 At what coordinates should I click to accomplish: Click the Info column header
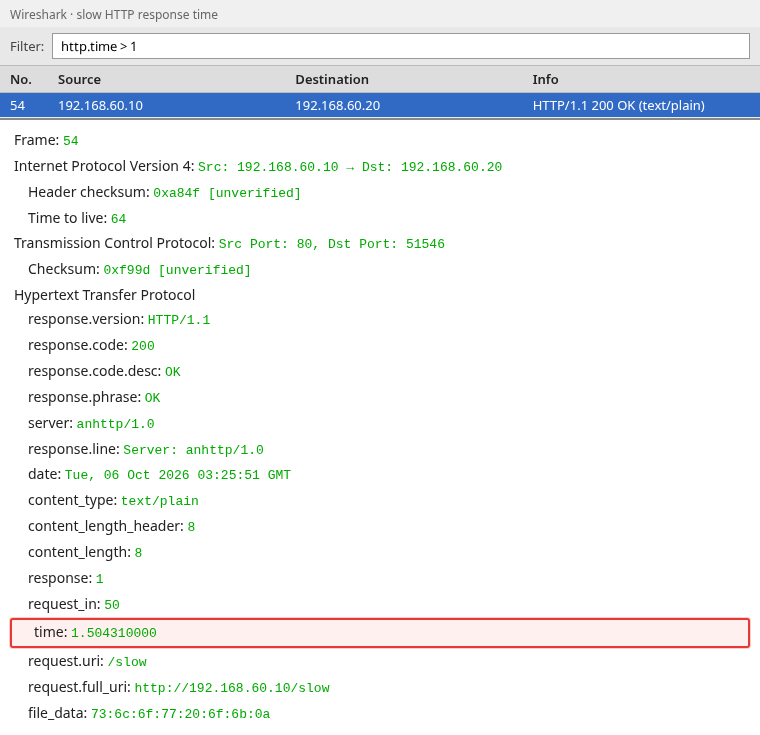pos(545,80)
